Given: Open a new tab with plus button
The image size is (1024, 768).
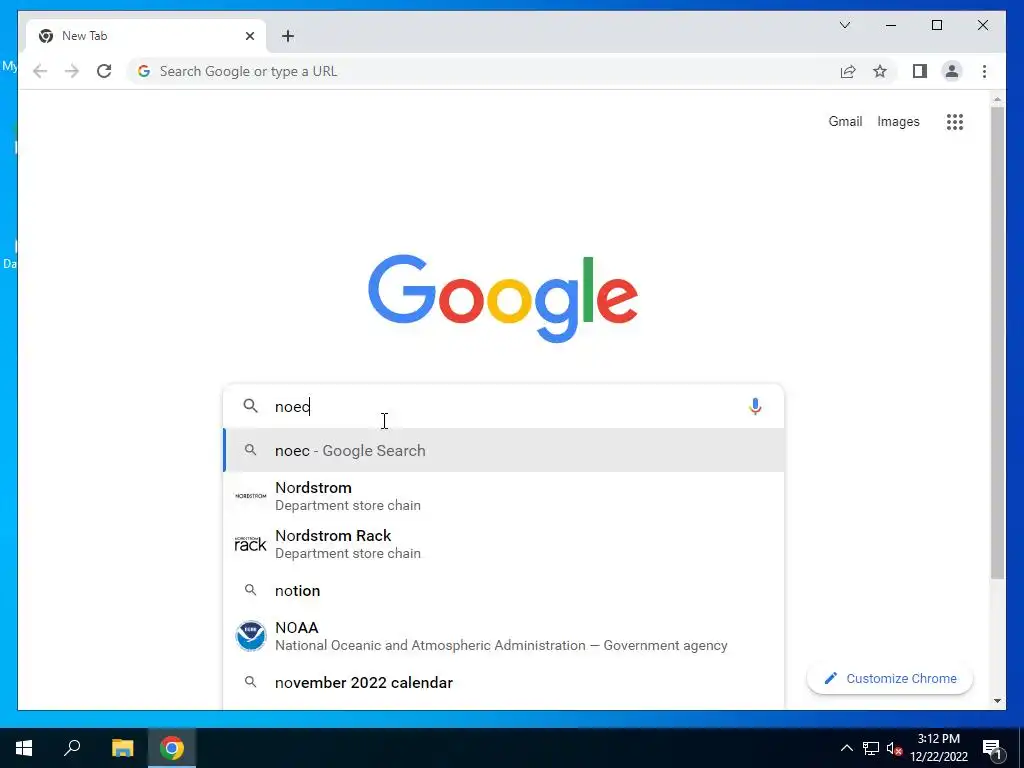Looking at the screenshot, I should [288, 36].
